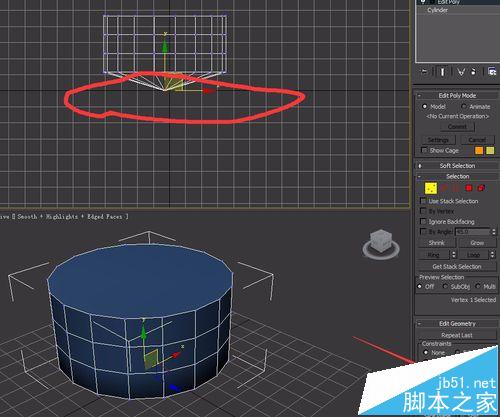This screenshot has width=500, height=417.
Task: Open orange cage color swatch
Action: (479, 151)
